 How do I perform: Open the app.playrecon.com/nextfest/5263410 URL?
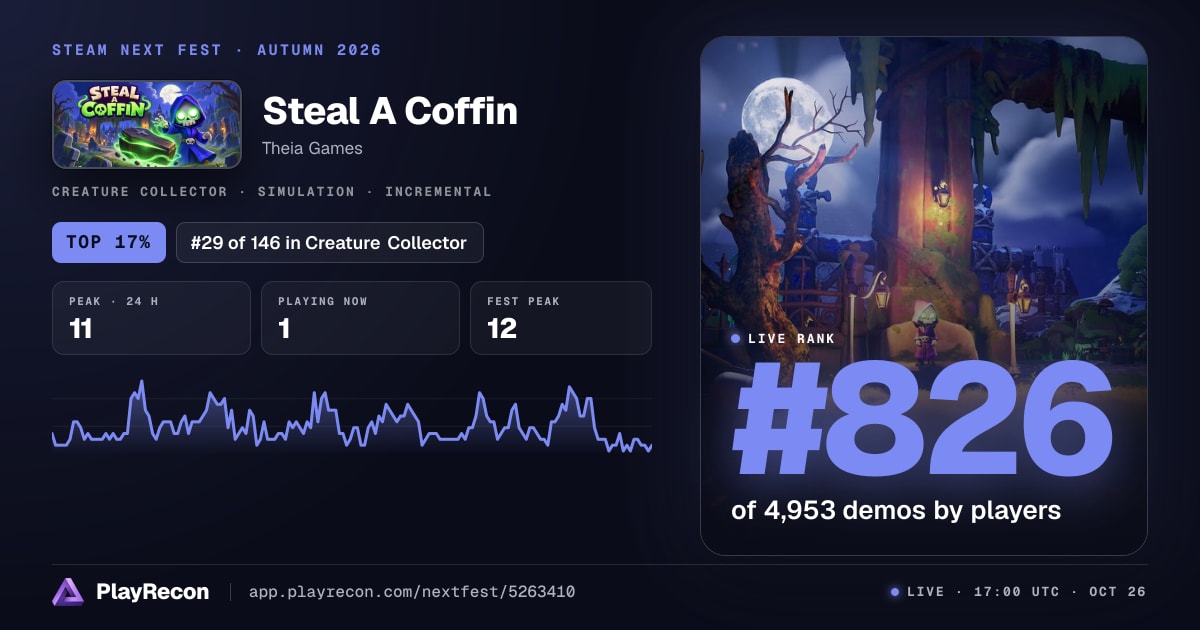coord(411,592)
